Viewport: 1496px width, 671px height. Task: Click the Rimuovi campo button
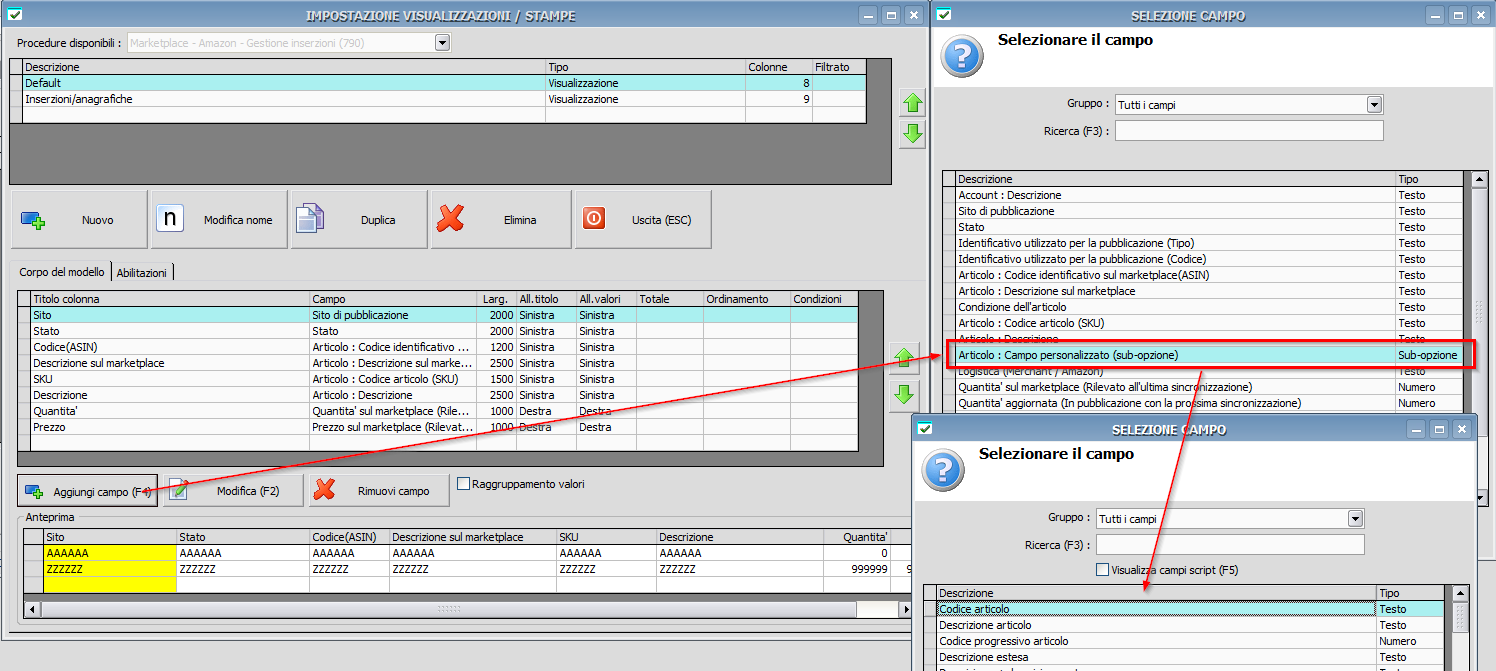378,491
